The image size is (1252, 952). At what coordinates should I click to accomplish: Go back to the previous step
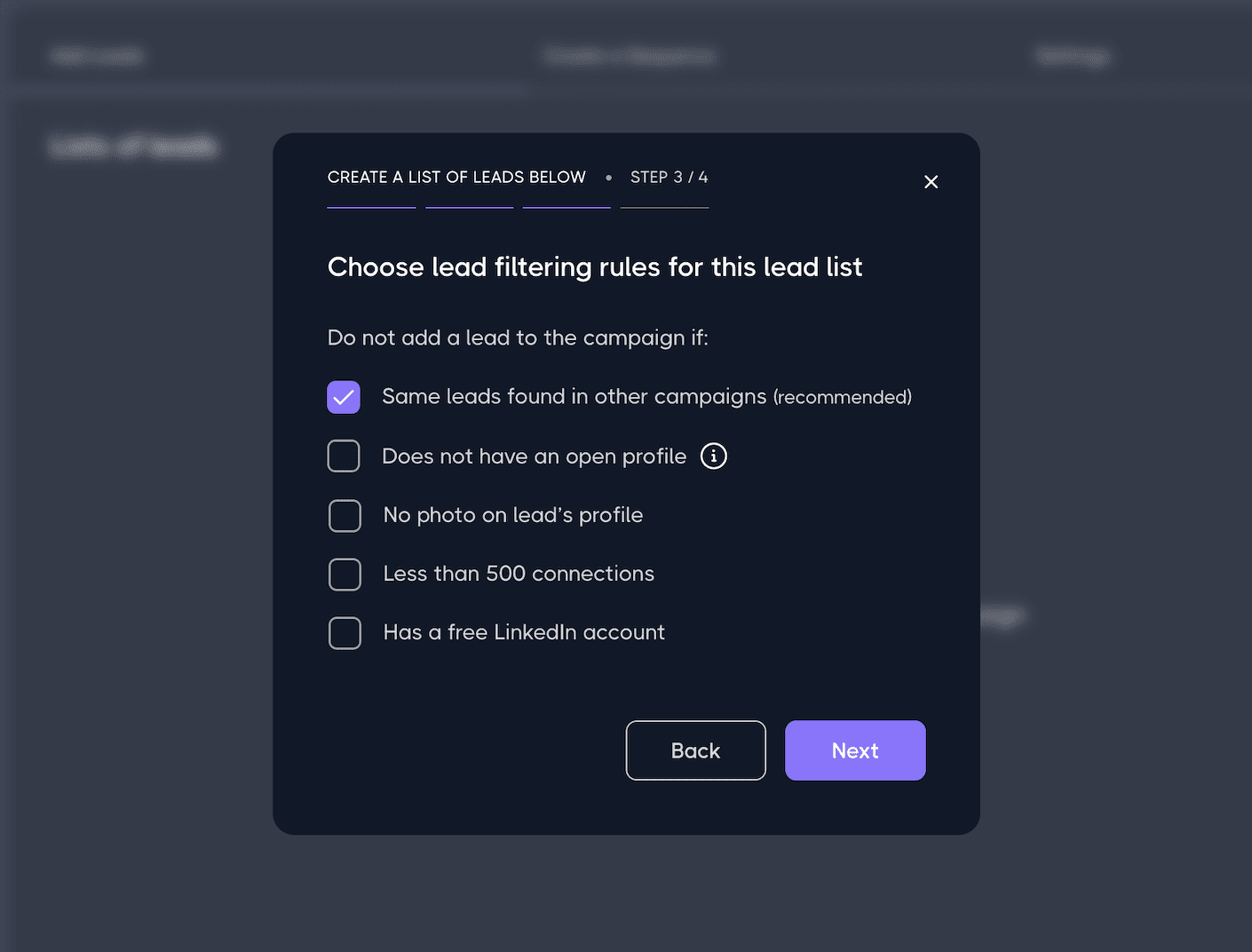coord(695,750)
